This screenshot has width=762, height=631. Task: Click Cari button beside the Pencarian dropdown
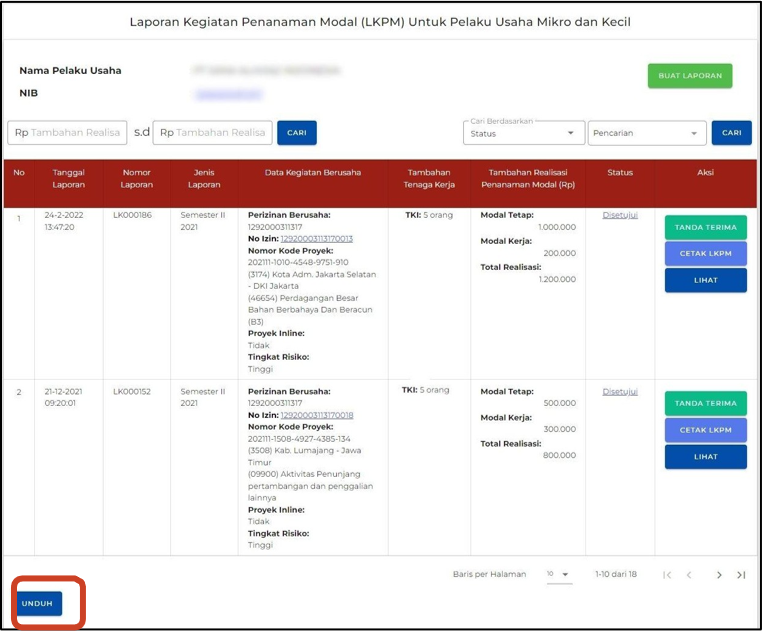click(731, 133)
